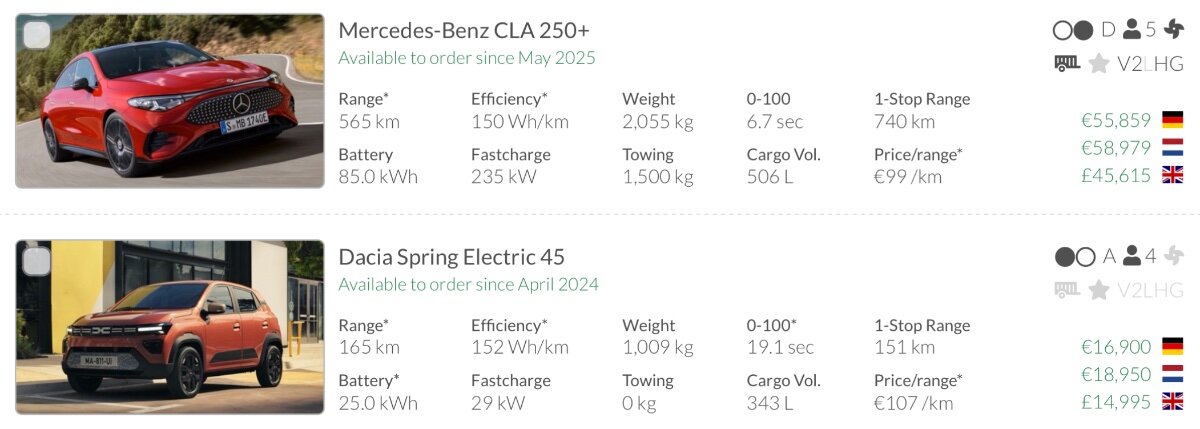Click the towing trailer icon for CLA 250+
The height and width of the screenshot is (429, 1200).
(x=1067, y=63)
